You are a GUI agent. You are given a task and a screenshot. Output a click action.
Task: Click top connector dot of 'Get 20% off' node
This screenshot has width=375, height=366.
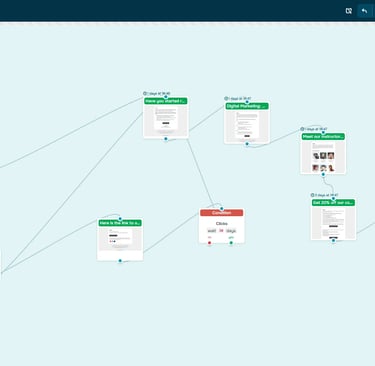pyautogui.click(x=333, y=198)
